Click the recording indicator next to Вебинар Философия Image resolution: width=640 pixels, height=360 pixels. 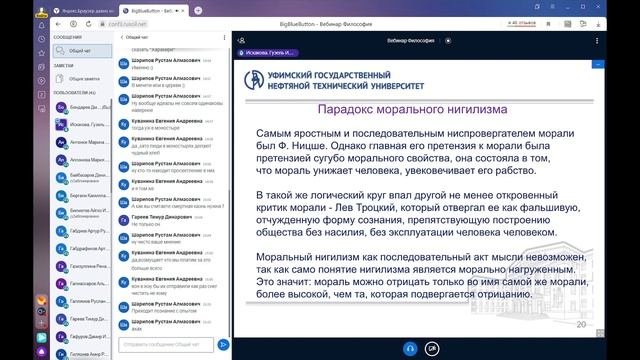[448, 40]
